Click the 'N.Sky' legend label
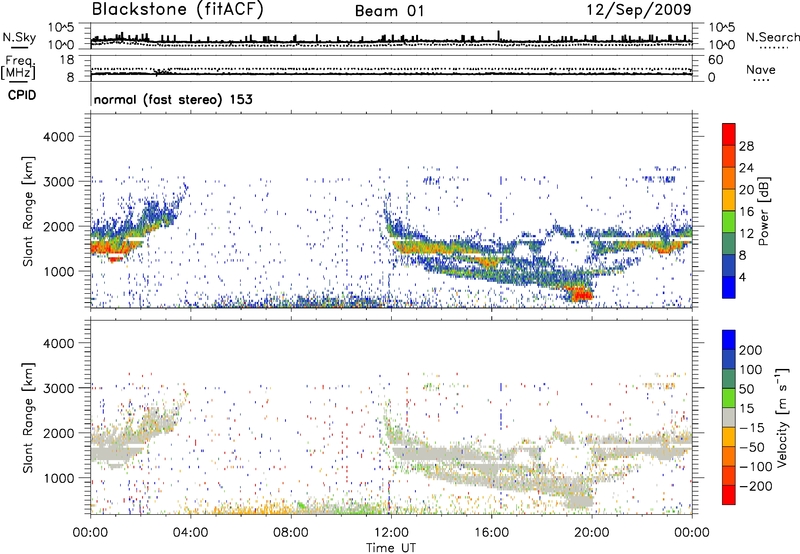800x554 pixels. [x=19, y=37]
